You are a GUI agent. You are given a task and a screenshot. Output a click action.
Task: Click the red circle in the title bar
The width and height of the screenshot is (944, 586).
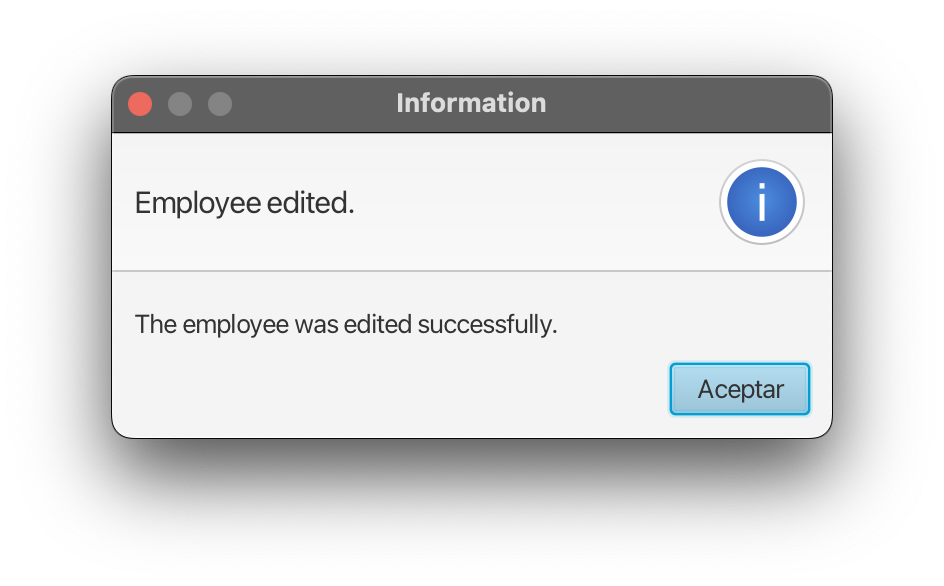(x=140, y=104)
